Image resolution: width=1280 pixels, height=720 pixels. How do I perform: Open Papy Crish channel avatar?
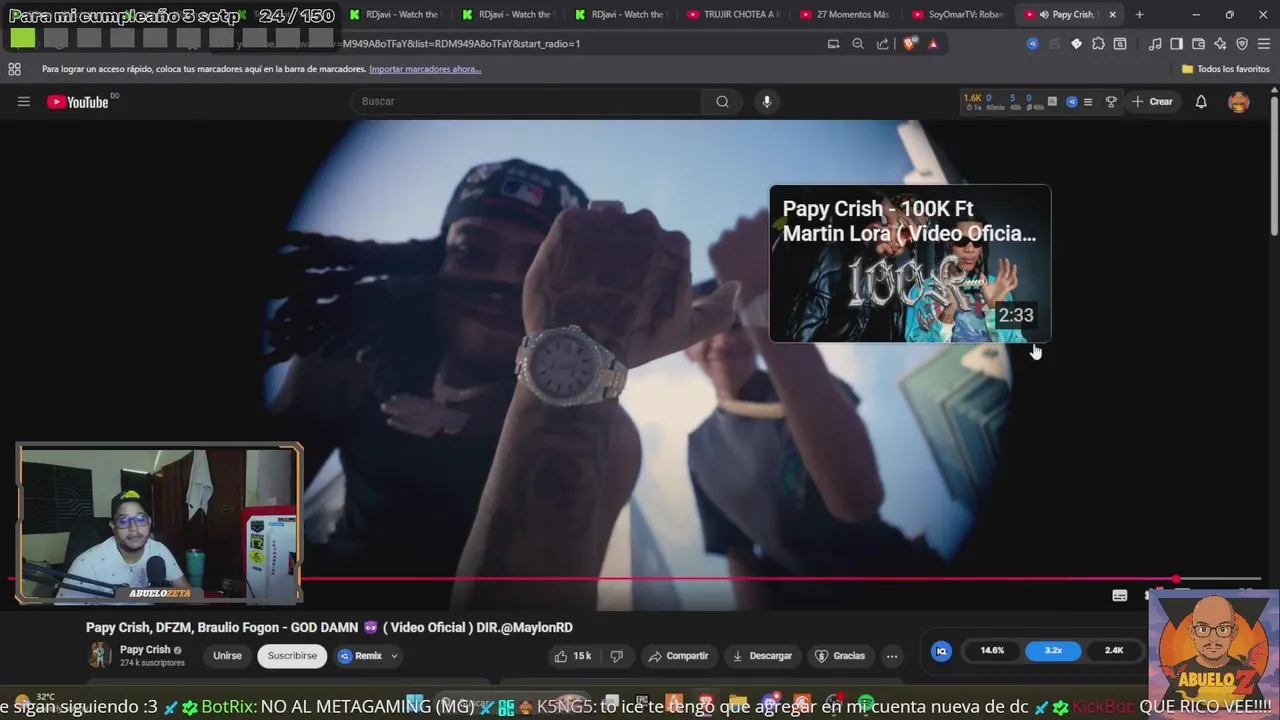click(100, 656)
